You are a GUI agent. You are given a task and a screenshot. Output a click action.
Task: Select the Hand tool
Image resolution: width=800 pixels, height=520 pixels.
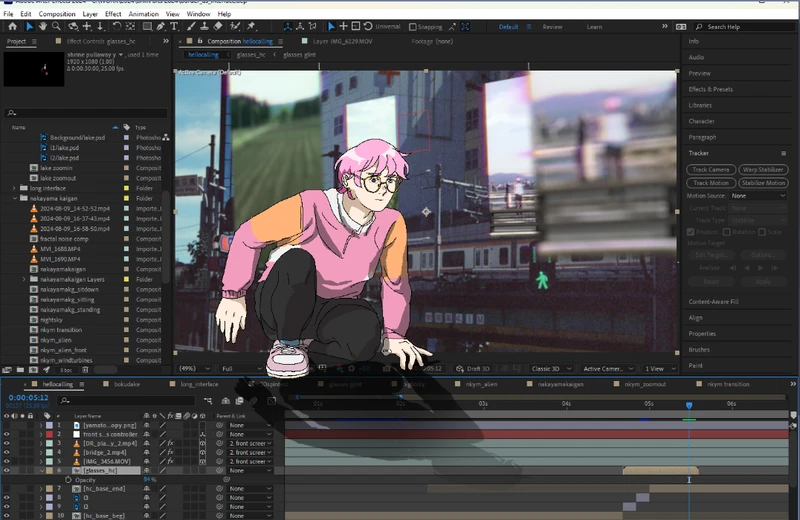coord(43,27)
